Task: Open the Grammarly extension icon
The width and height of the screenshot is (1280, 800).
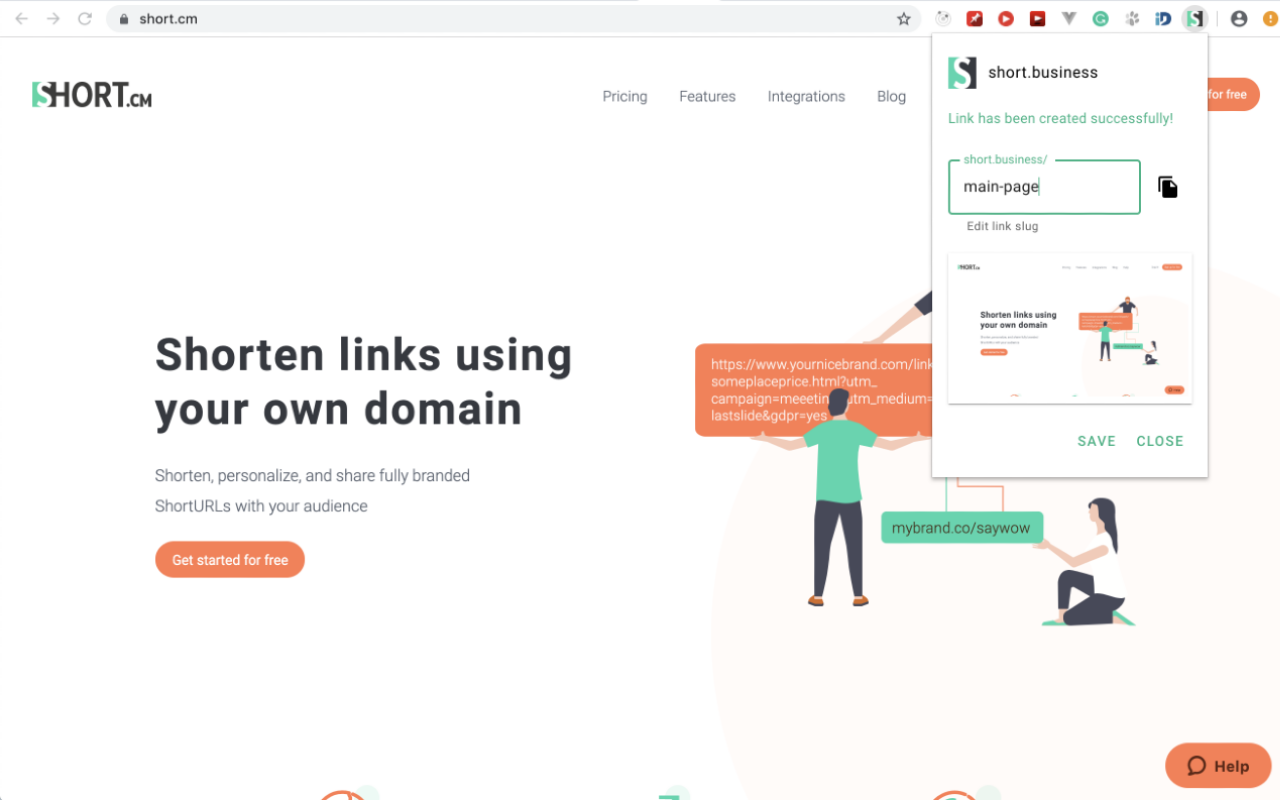Action: (1101, 18)
